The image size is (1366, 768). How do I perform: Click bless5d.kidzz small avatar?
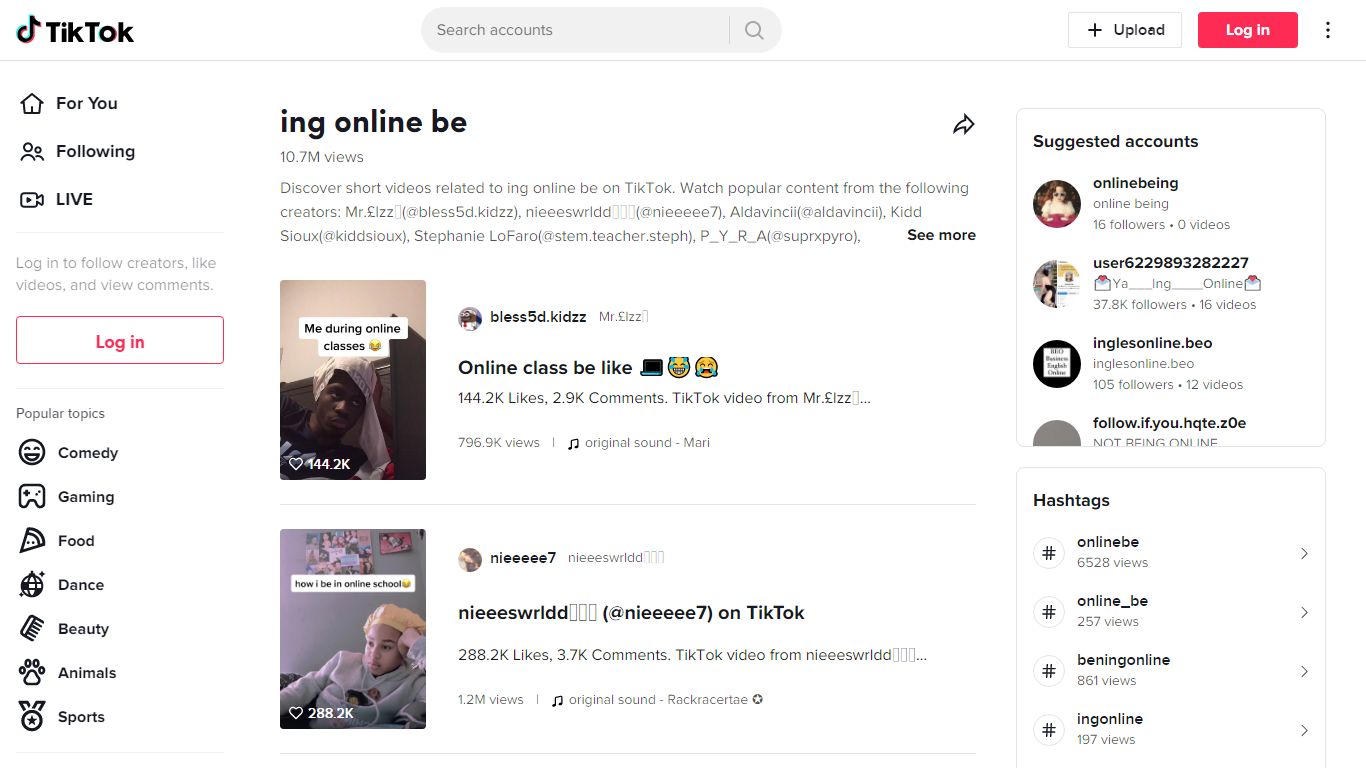(x=470, y=318)
